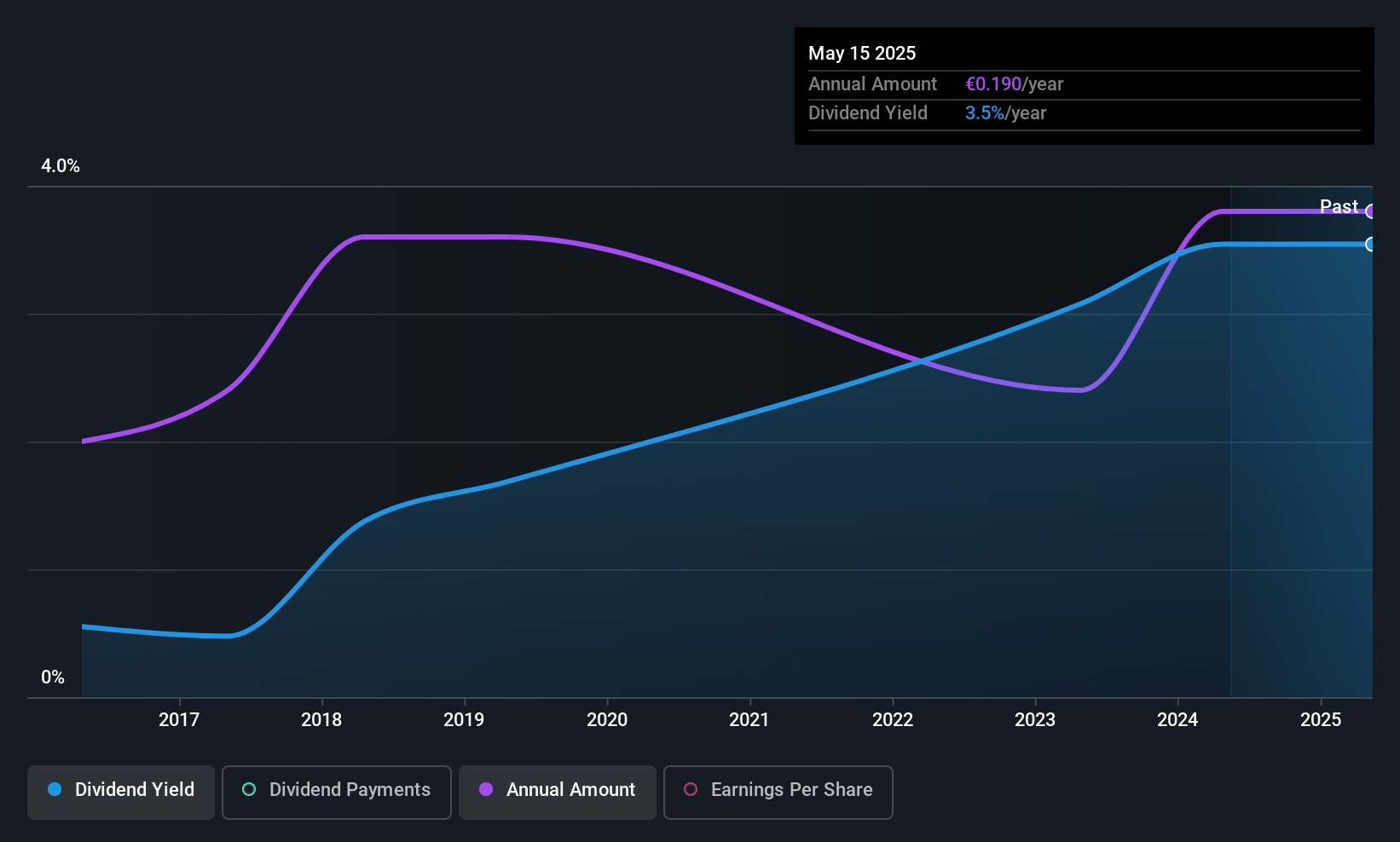Click the teal Dividend Payments legend circle

pyautogui.click(x=249, y=790)
